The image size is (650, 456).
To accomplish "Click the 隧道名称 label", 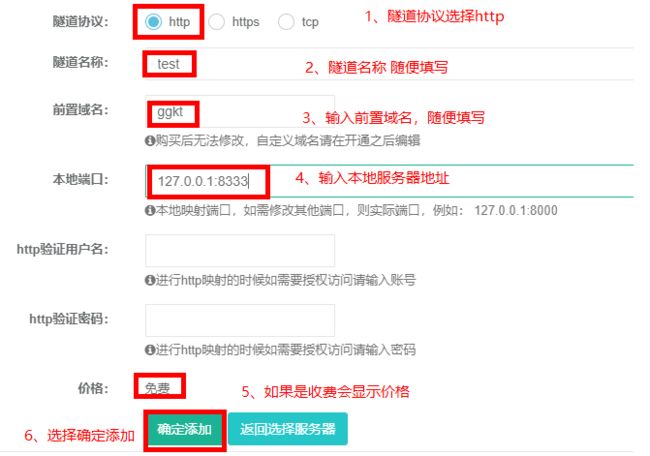I will tap(80, 62).
